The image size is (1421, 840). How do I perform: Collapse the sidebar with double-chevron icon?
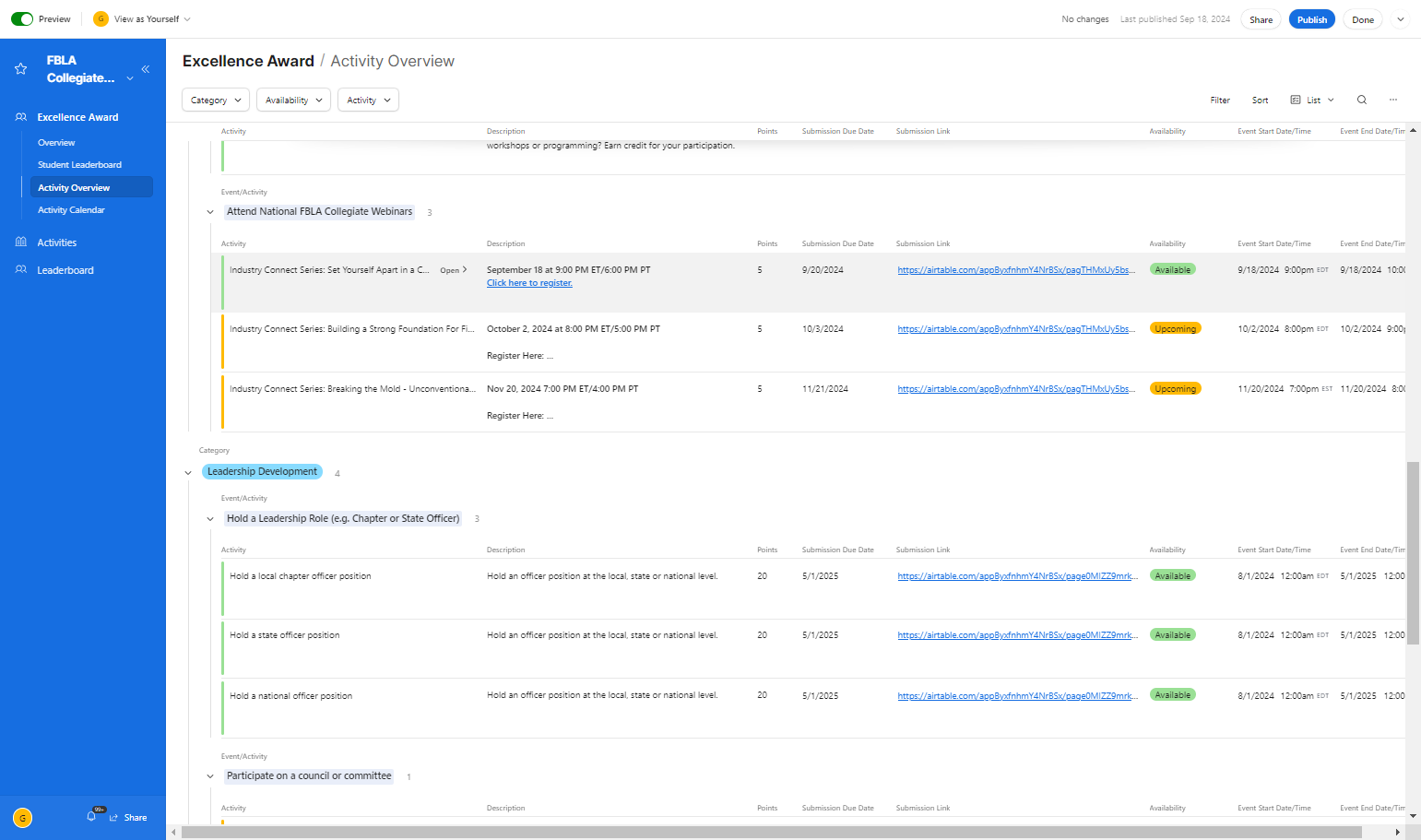pyautogui.click(x=146, y=69)
